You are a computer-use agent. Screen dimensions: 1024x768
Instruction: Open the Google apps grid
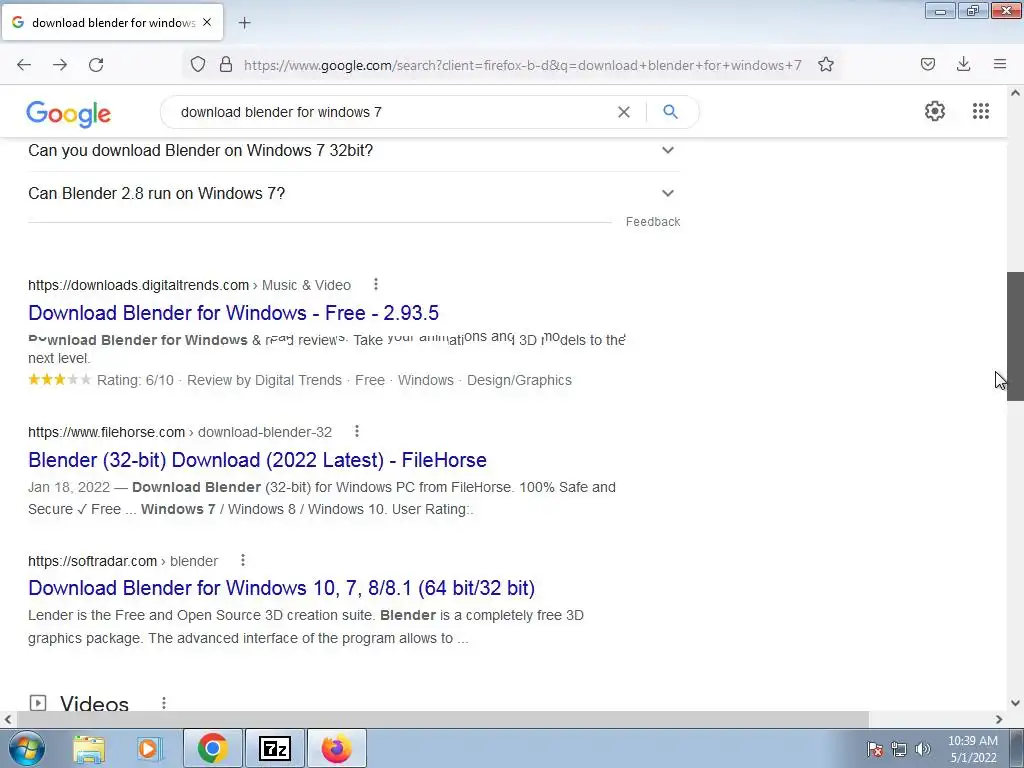click(x=980, y=111)
